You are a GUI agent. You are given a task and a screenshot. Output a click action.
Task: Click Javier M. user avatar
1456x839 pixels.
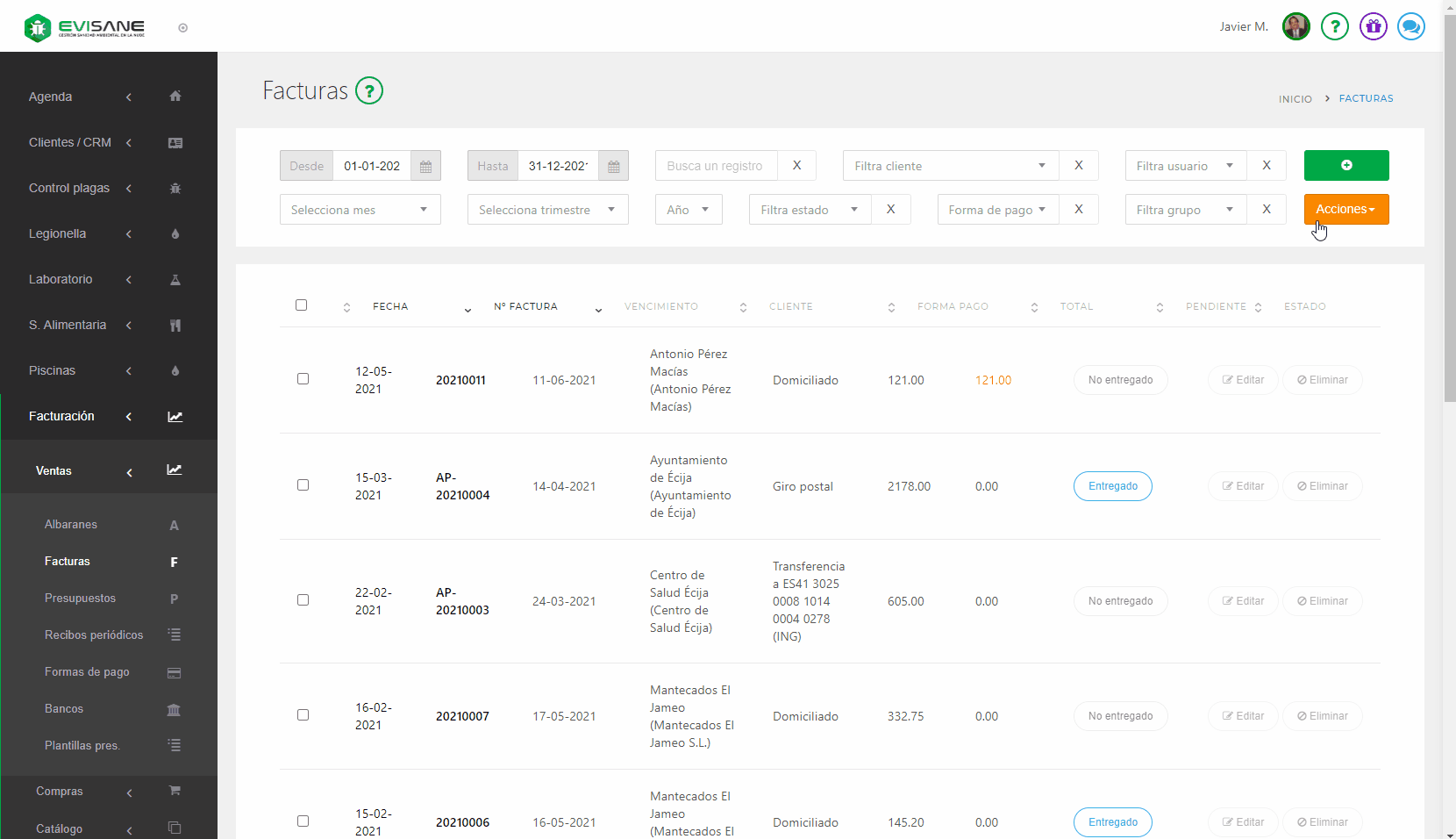(x=1295, y=26)
